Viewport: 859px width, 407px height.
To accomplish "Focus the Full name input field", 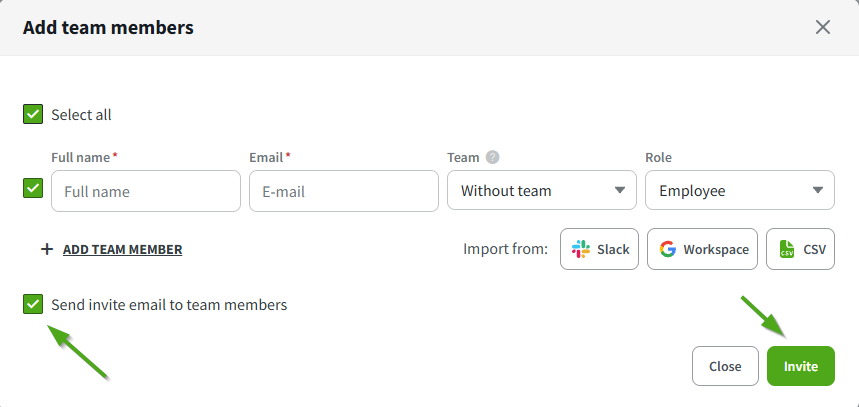I will [x=146, y=190].
